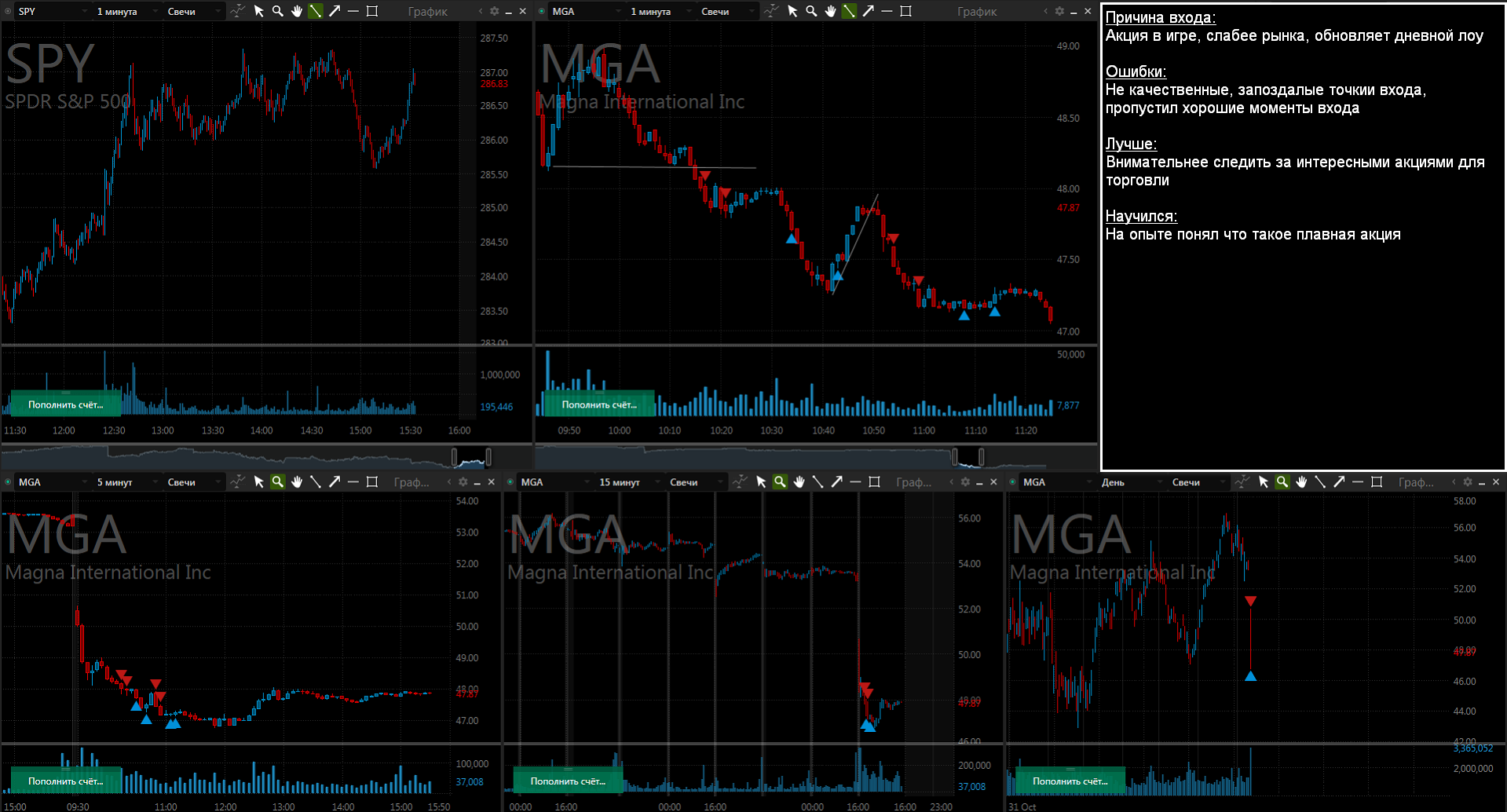Toggle the trend line tool in SPY chart
The height and width of the screenshot is (812, 1507).
(316, 11)
